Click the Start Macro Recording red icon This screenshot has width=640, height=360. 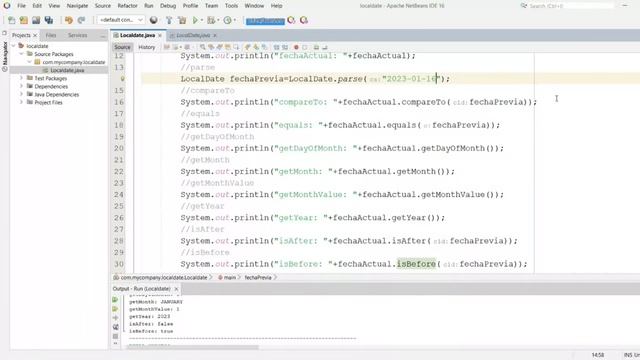pos(296,47)
